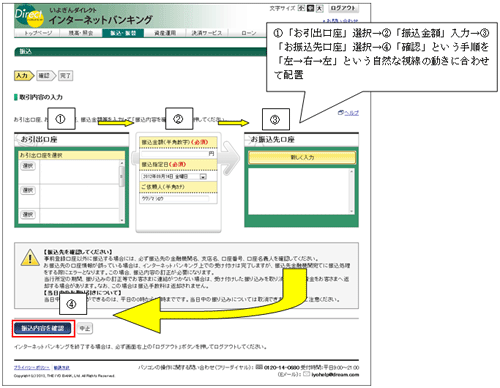The image size is (500, 388).
Task: Click the お引出口座 list scrollbar thumb
Action: tap(122, 176)
